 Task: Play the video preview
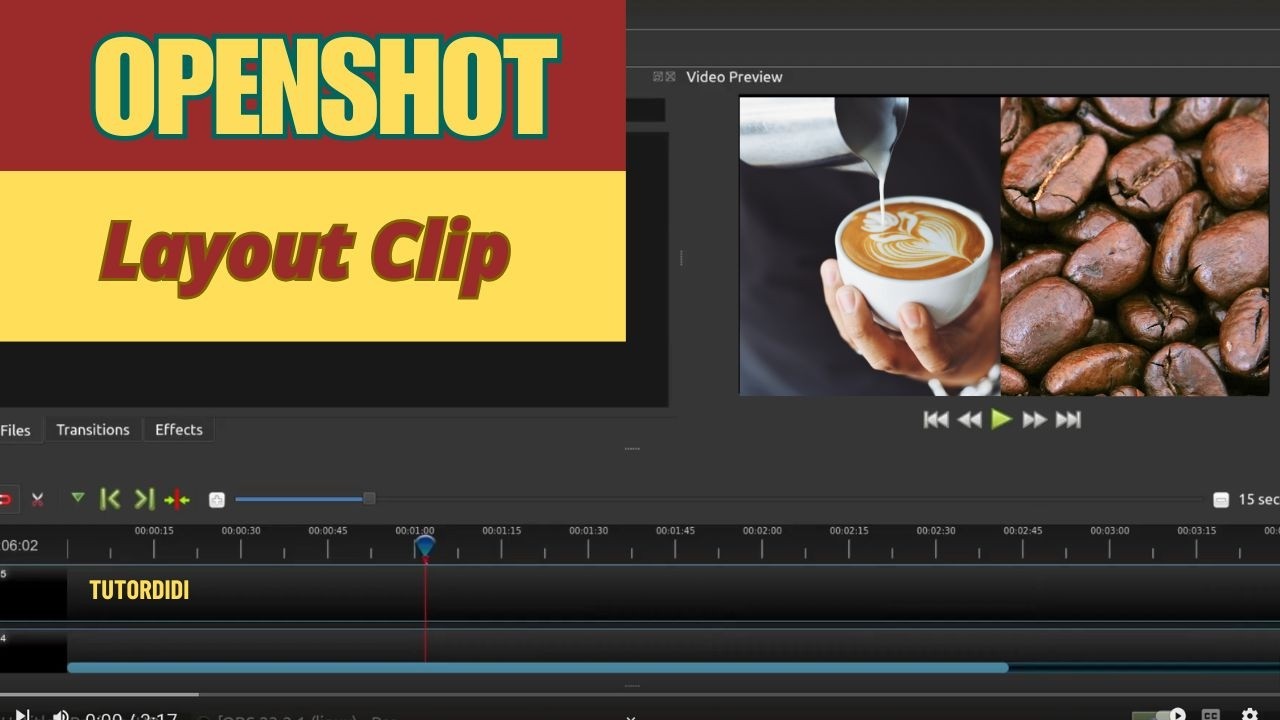point(1002,419)
